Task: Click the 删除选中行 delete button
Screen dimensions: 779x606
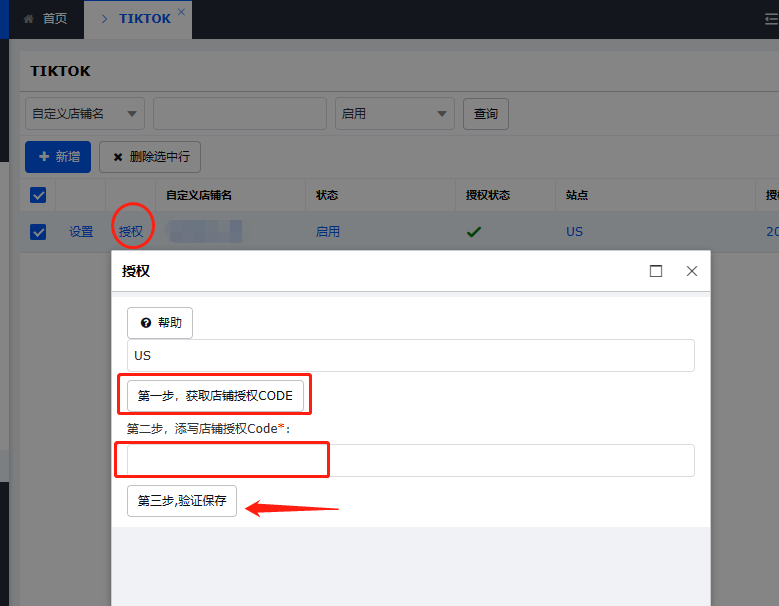Action: point(150,157)
